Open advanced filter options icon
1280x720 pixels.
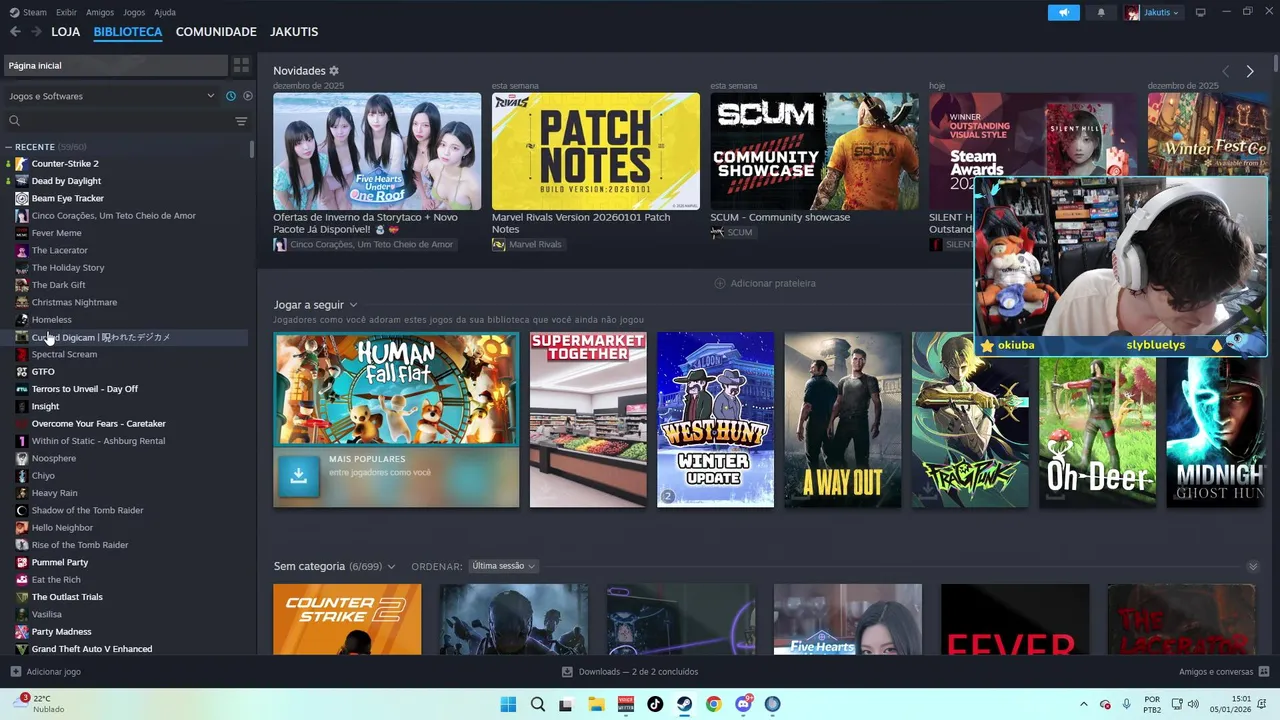[x=241, y=121]
